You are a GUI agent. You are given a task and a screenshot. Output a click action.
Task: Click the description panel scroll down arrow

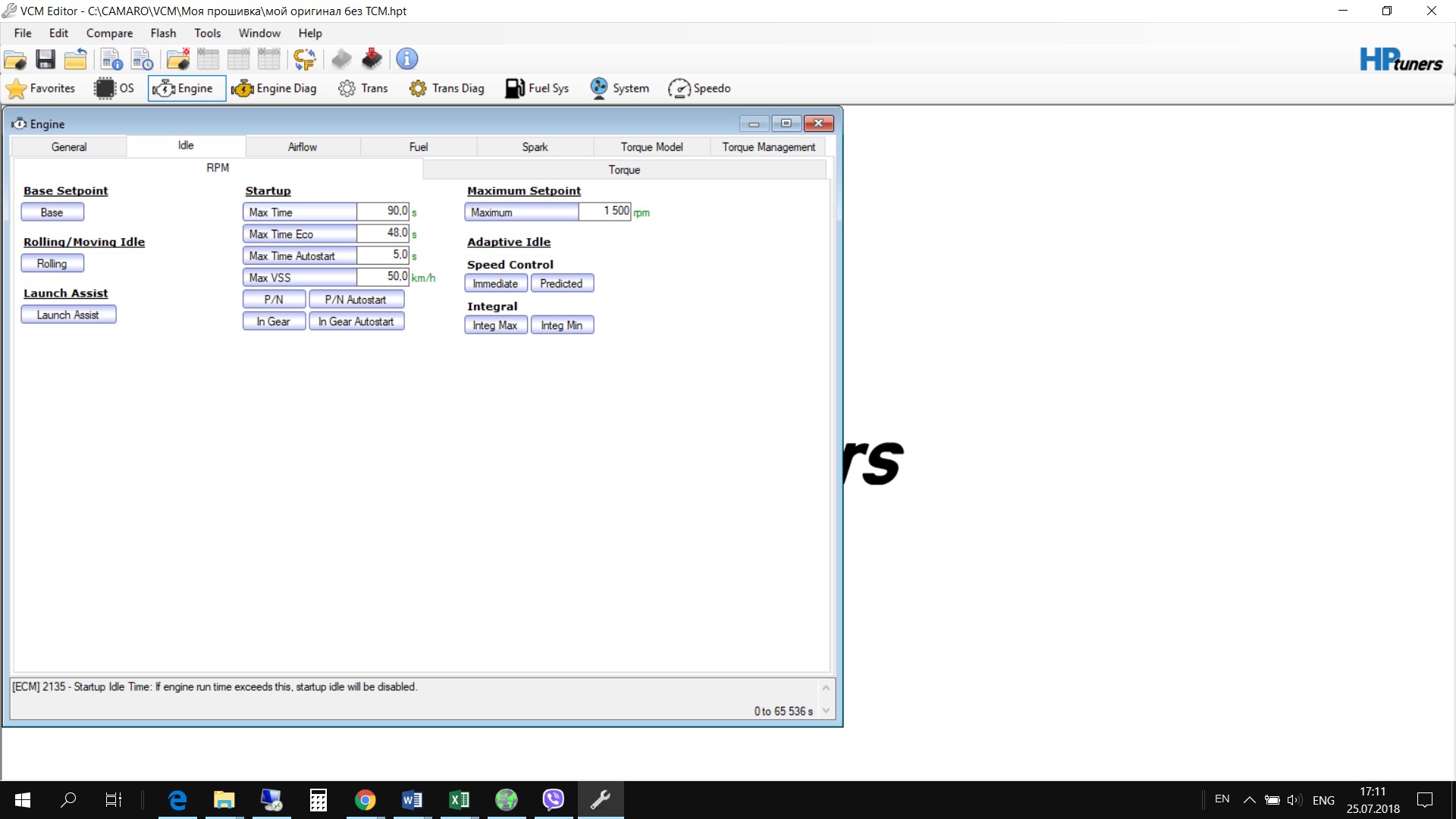[826, 711]
